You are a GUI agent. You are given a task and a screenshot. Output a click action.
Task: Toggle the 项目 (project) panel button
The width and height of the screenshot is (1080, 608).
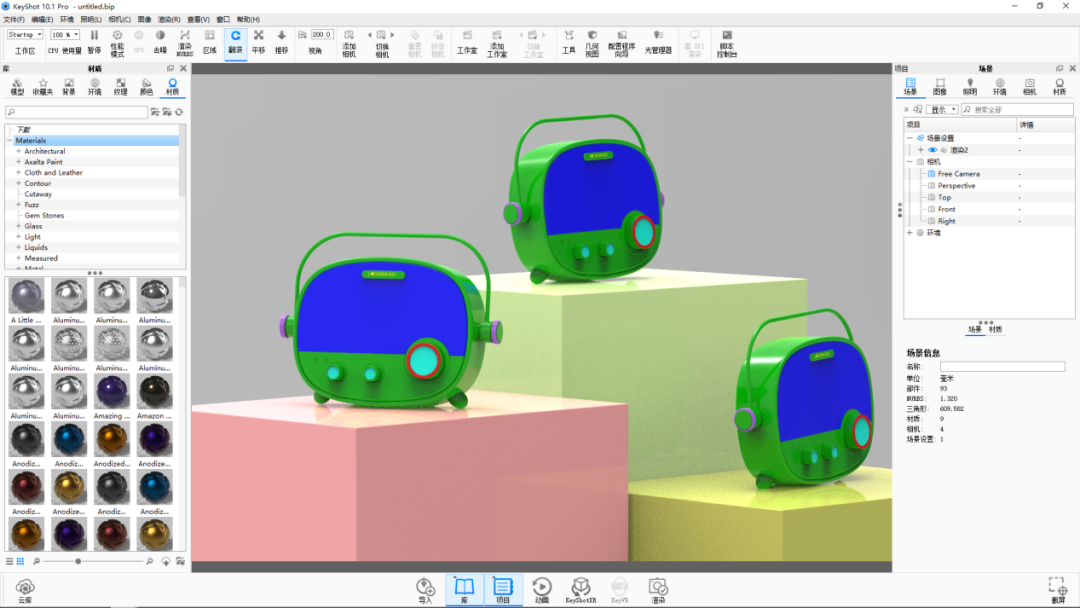coord(503,590)
